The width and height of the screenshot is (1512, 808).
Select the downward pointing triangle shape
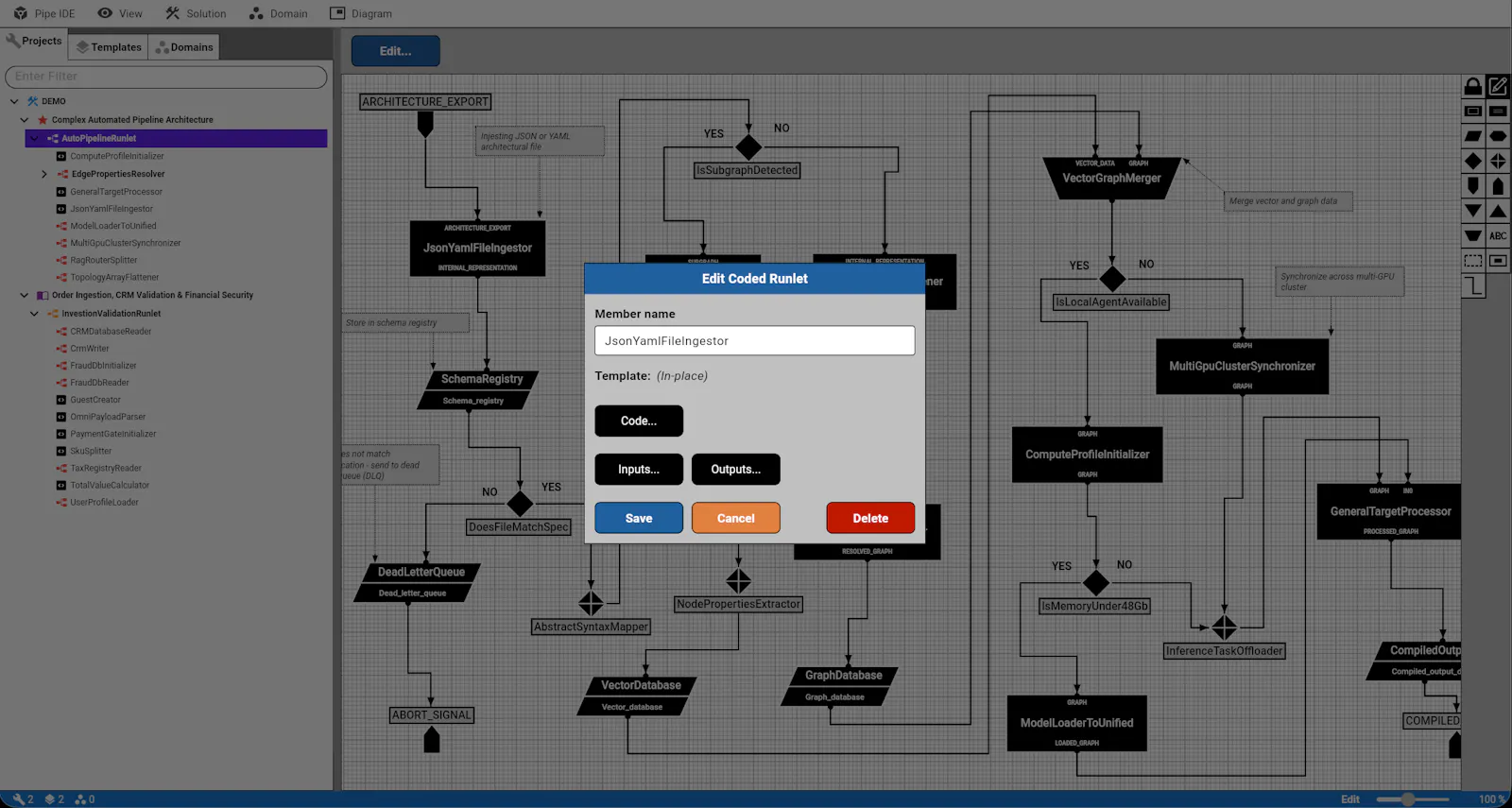(x=1472, y=211)
